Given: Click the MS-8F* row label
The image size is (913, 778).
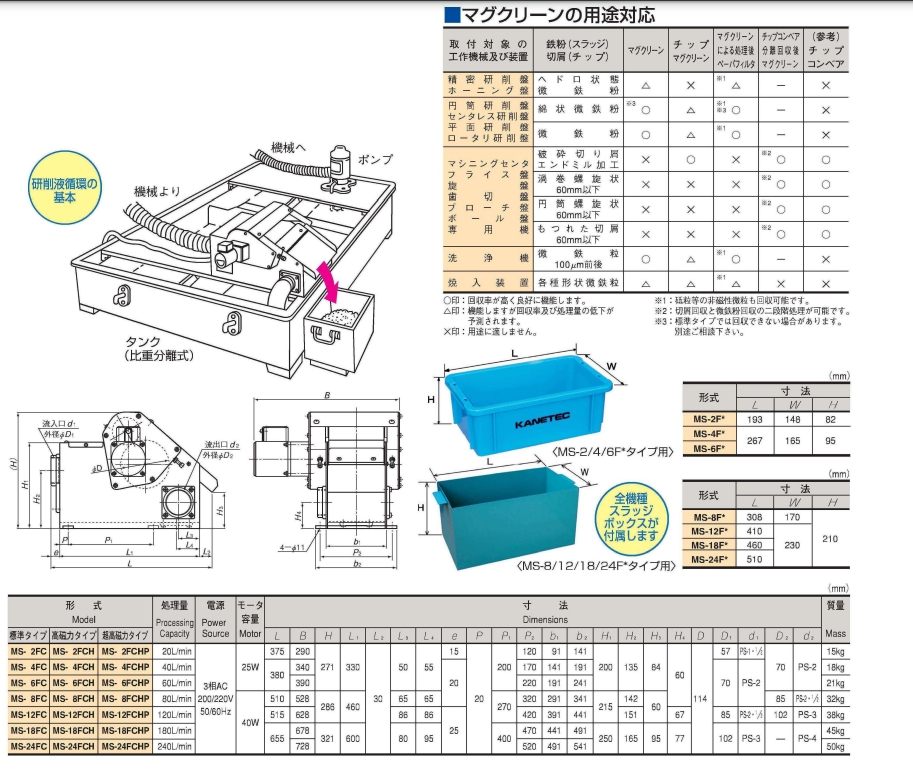Looking at the screenshot, I should point(709,517).
